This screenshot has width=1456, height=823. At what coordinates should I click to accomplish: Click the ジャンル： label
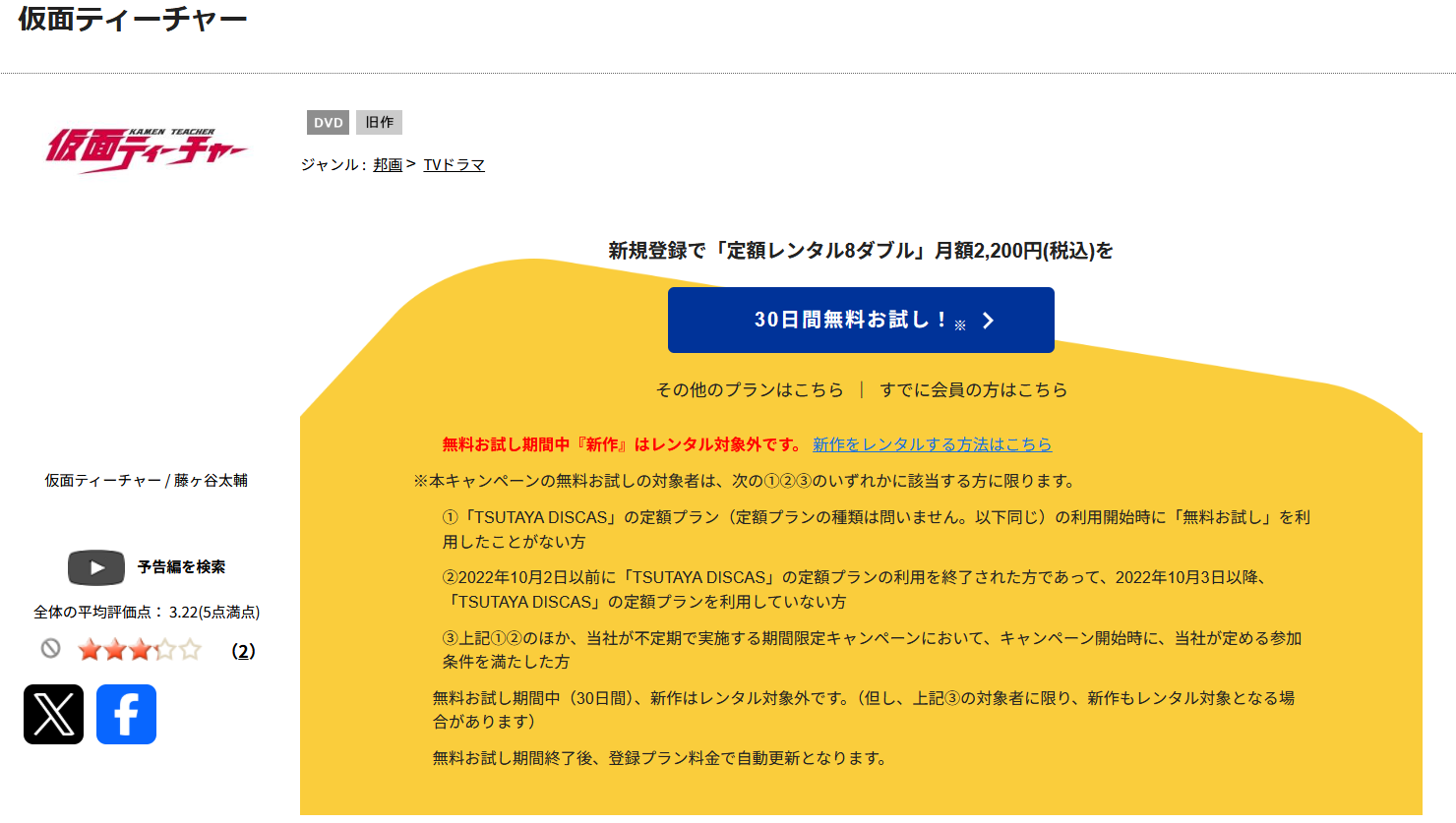click(334, 165)
